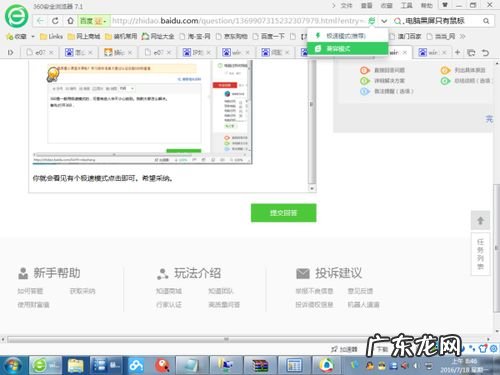Expand the address bar history chevron
This screenshot has height=375, width=500.
tap(384, 21)
